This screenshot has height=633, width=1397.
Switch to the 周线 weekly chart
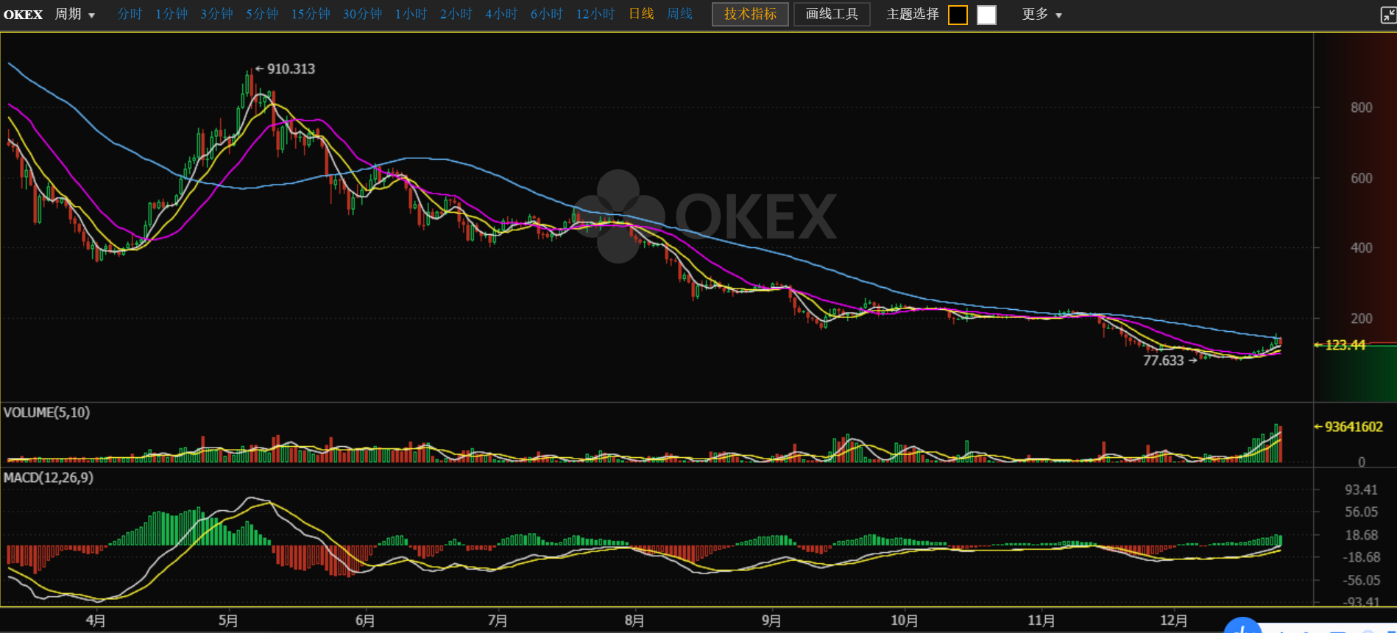pos(680,14)
